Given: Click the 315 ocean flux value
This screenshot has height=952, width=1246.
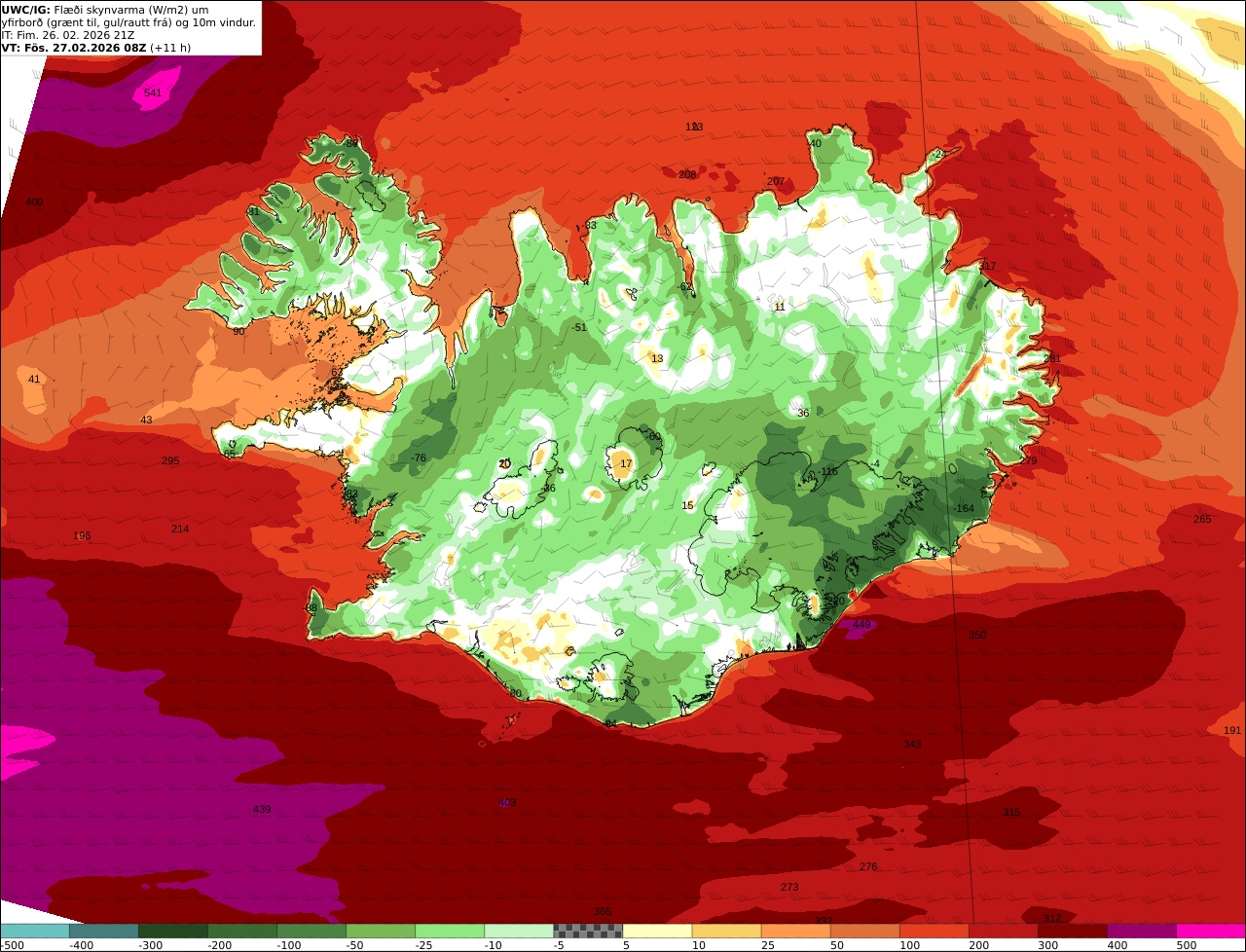Looking at the screenshot, I should click(x=1011, y=812).
